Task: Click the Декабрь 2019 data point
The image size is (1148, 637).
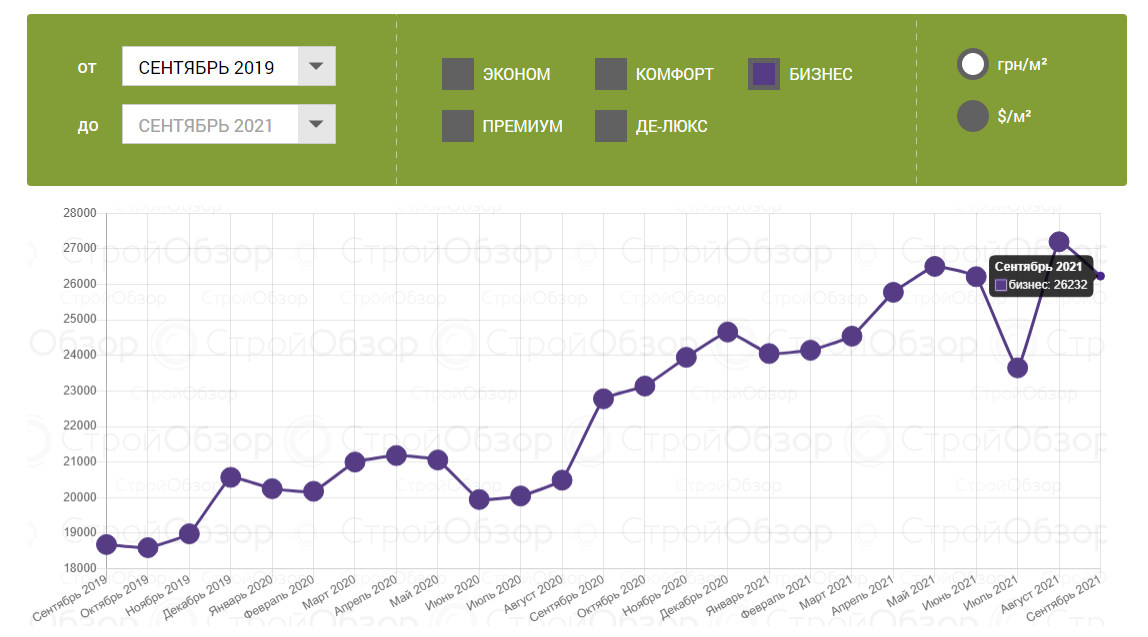Action: point(230,477)
